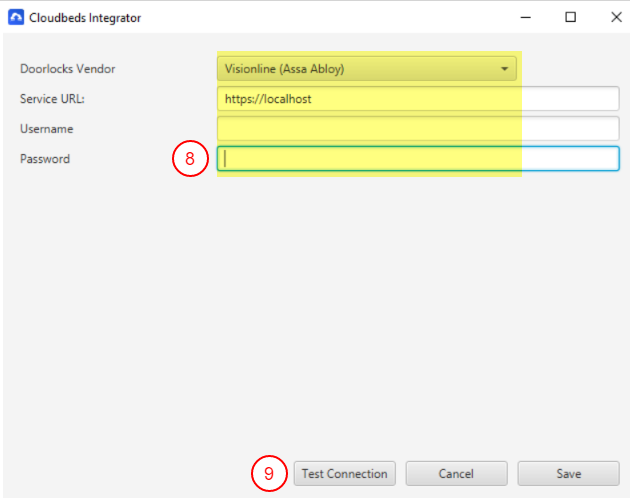Click the arrow on the Visionline dropdown
This screenshot has height=500, width=630.
[x=506, y=69]
